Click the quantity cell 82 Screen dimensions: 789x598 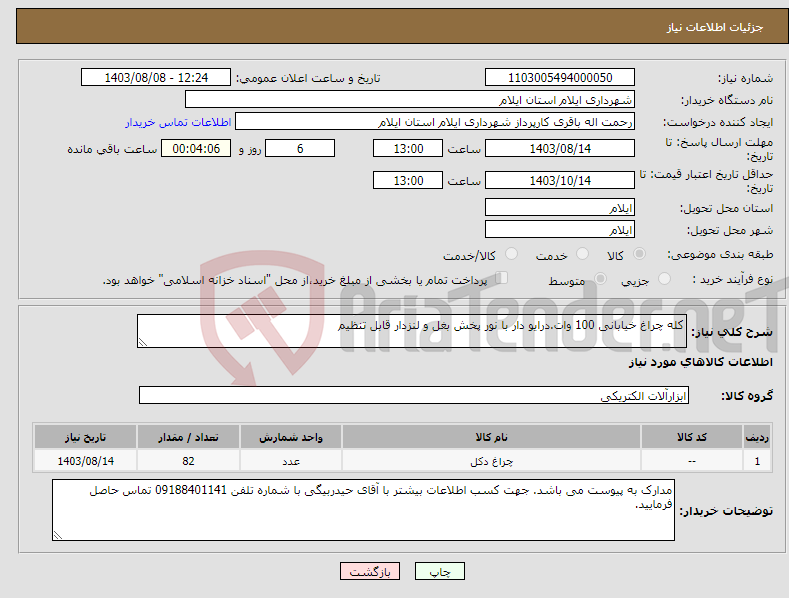point(188,461)
